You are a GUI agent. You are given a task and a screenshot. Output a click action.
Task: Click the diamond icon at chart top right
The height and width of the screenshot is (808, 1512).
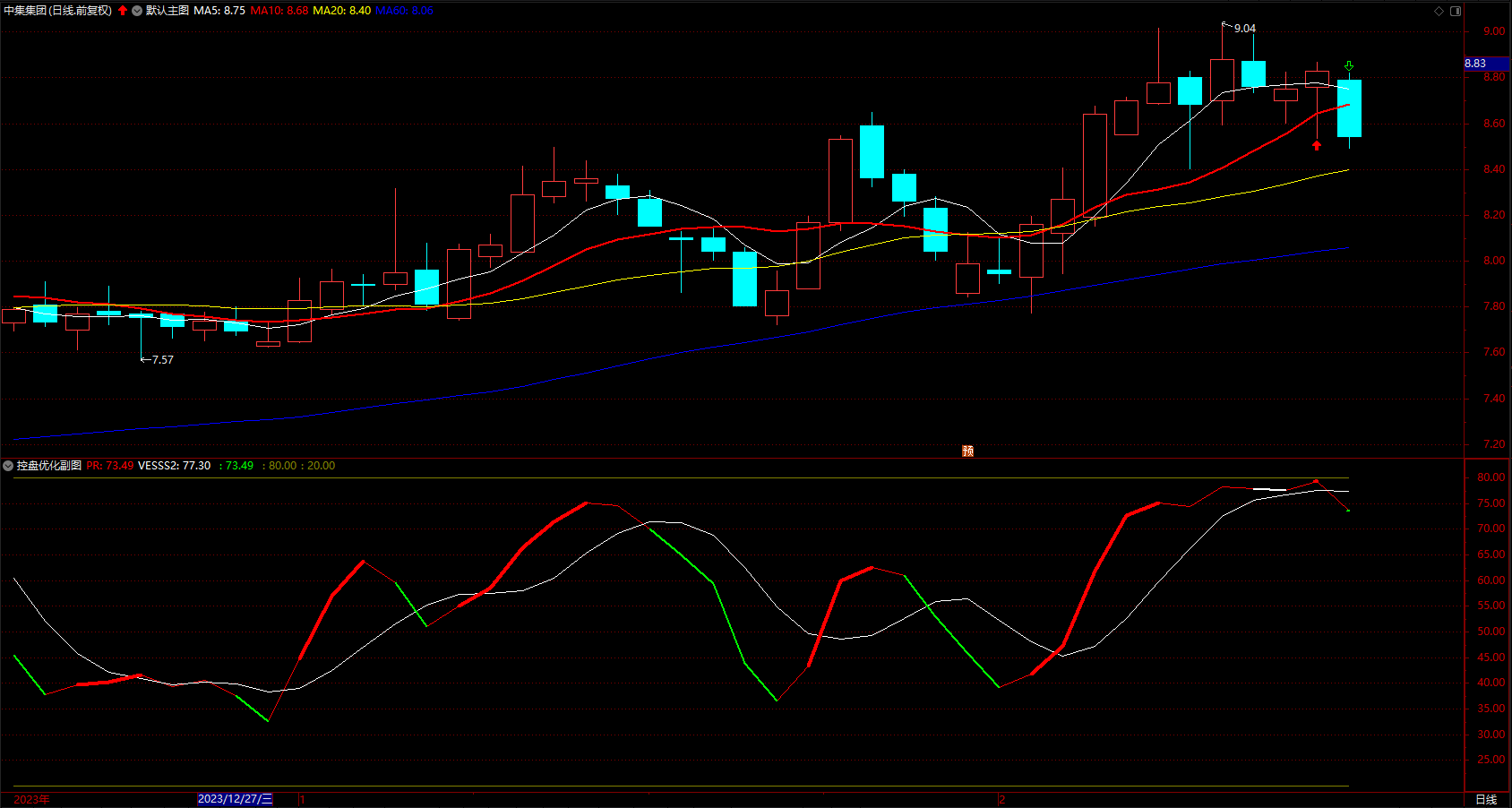click(x=1439, y=11)
